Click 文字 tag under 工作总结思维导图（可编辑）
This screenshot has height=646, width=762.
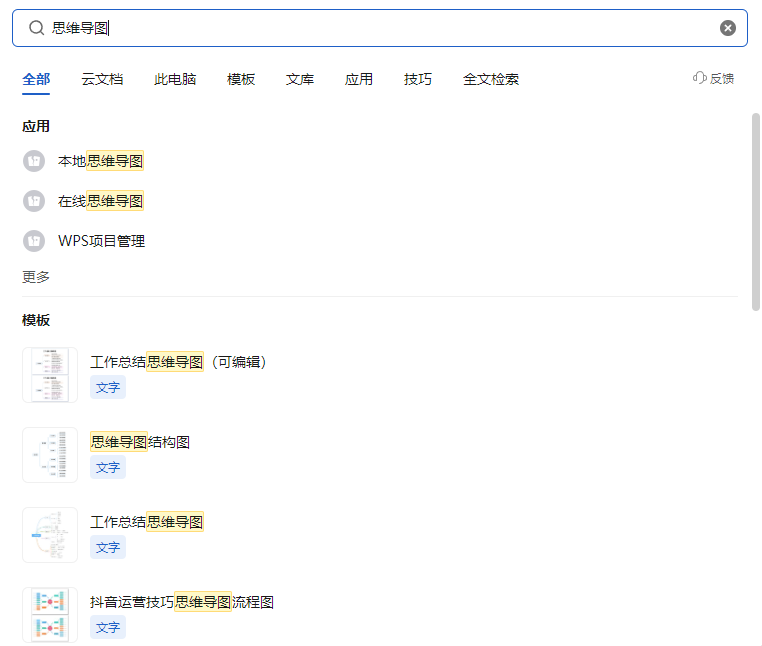pyautogui.click(x=108, y=387)
